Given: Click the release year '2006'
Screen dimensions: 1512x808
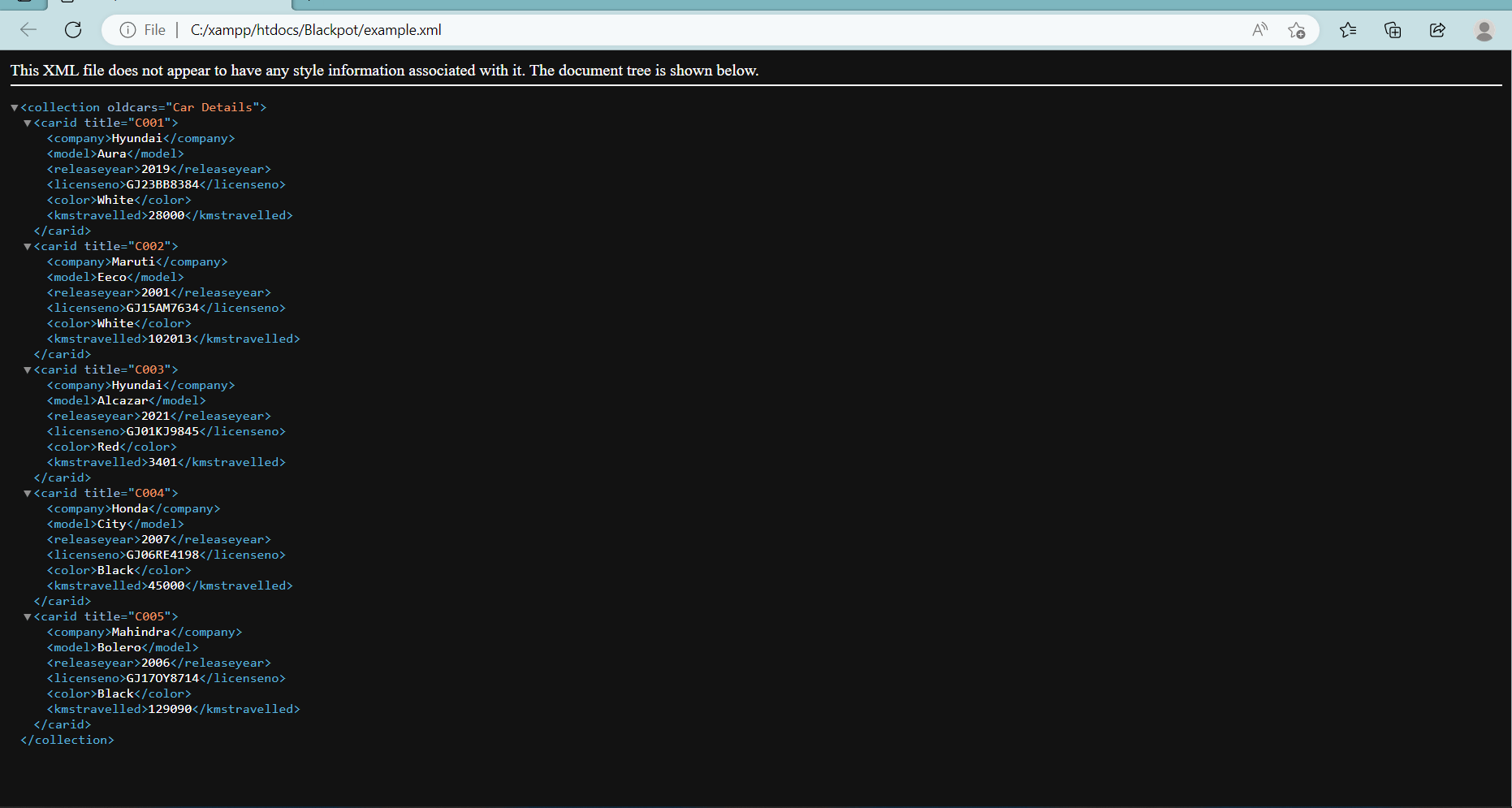Looking at the screenshot, I should point(156,663).
